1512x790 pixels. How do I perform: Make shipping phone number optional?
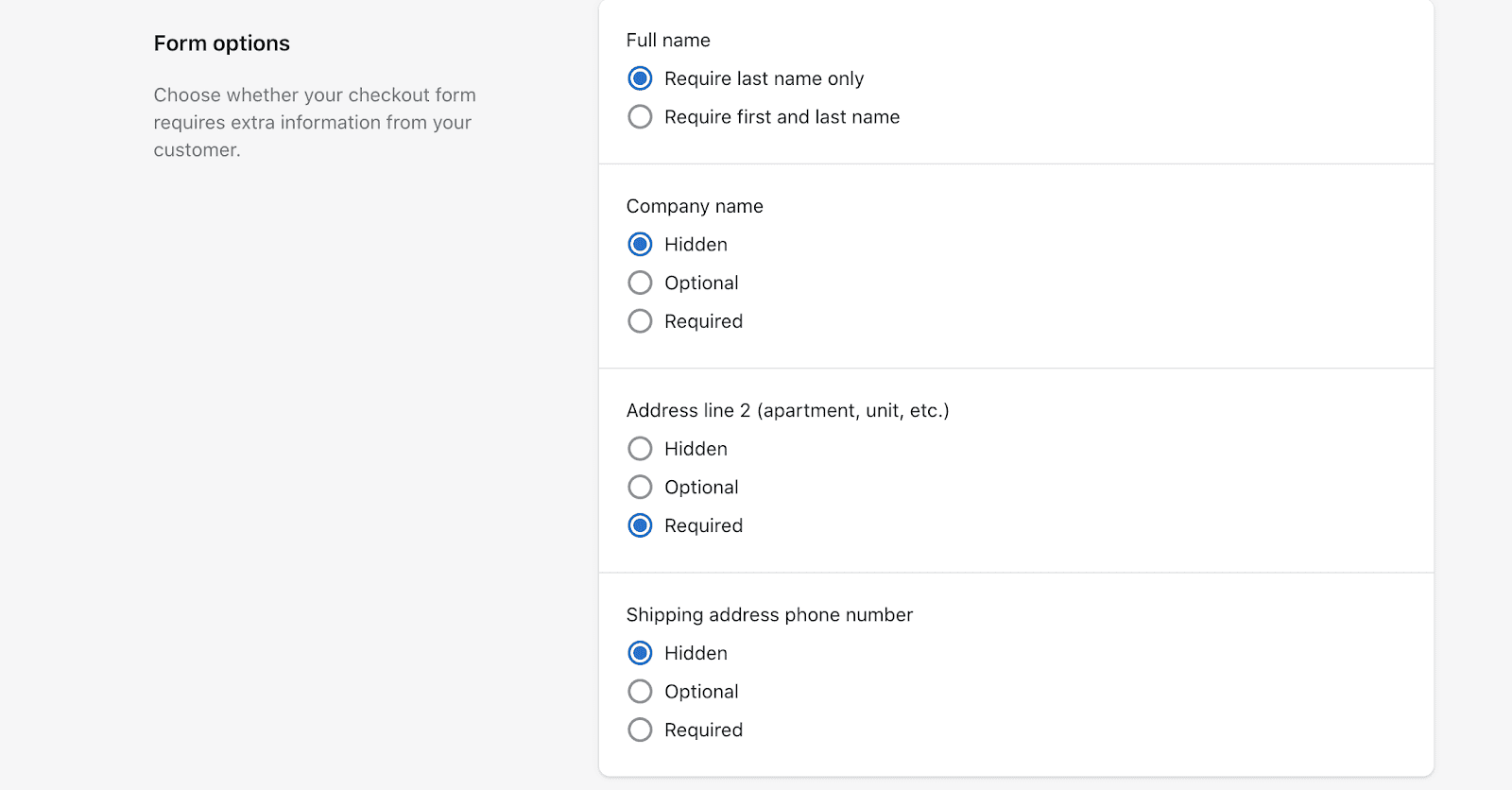640,691
